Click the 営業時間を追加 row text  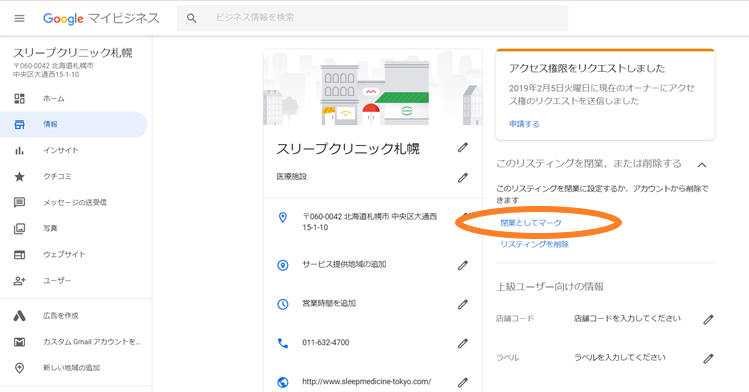(329, 303)
